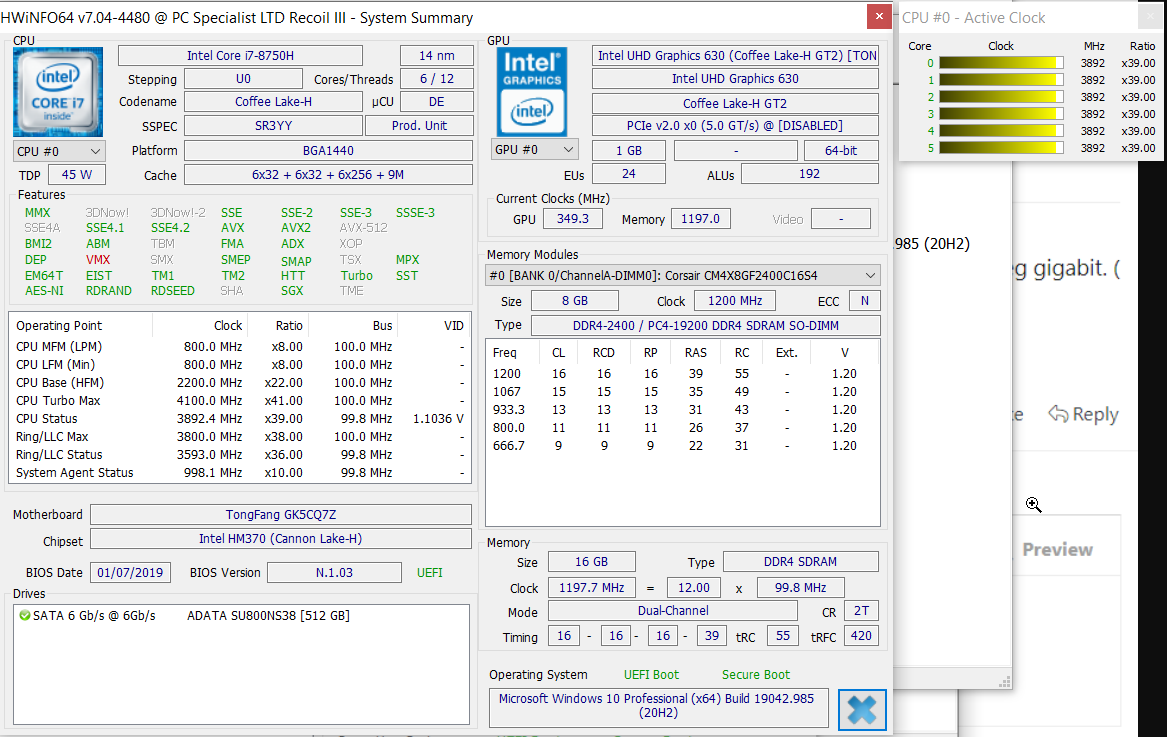Click the Cache 6x32 + 6x32 field
Screen dimensions: 1167x737
point(328,175)
